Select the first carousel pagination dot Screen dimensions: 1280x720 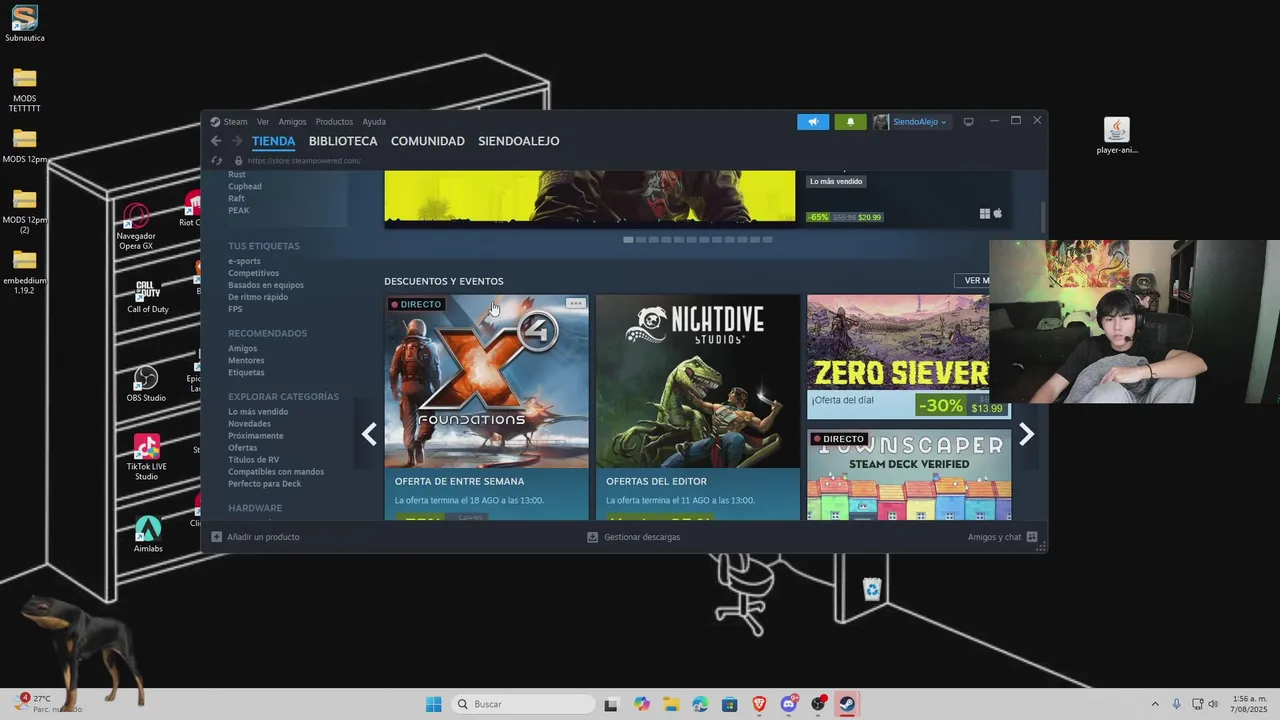pos(628,240)
